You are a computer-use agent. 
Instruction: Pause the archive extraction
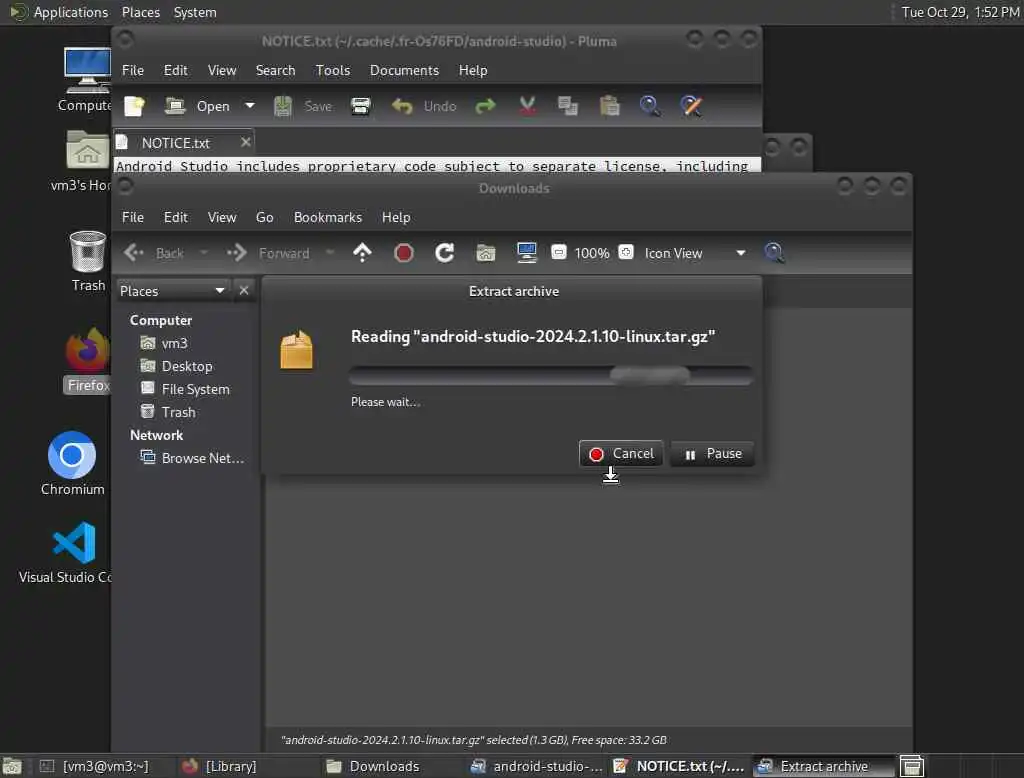point(712,453)
